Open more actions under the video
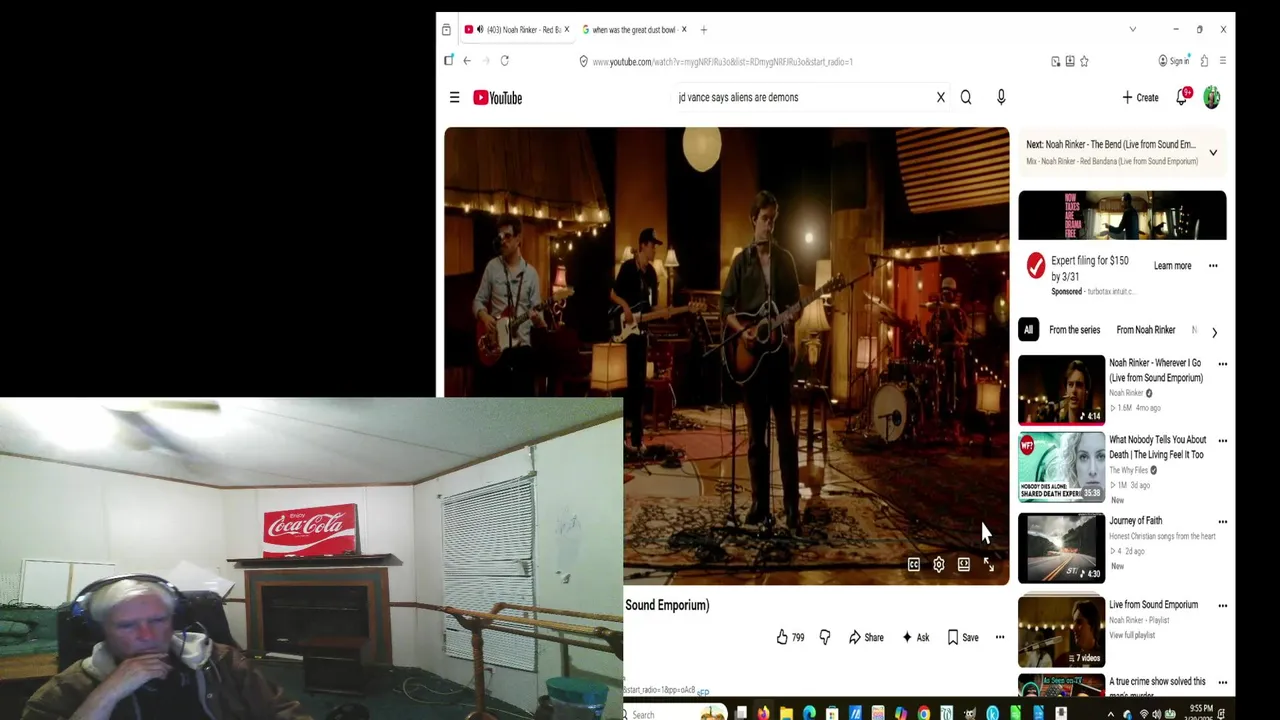The image size is (1280, 720). point(999,637)
